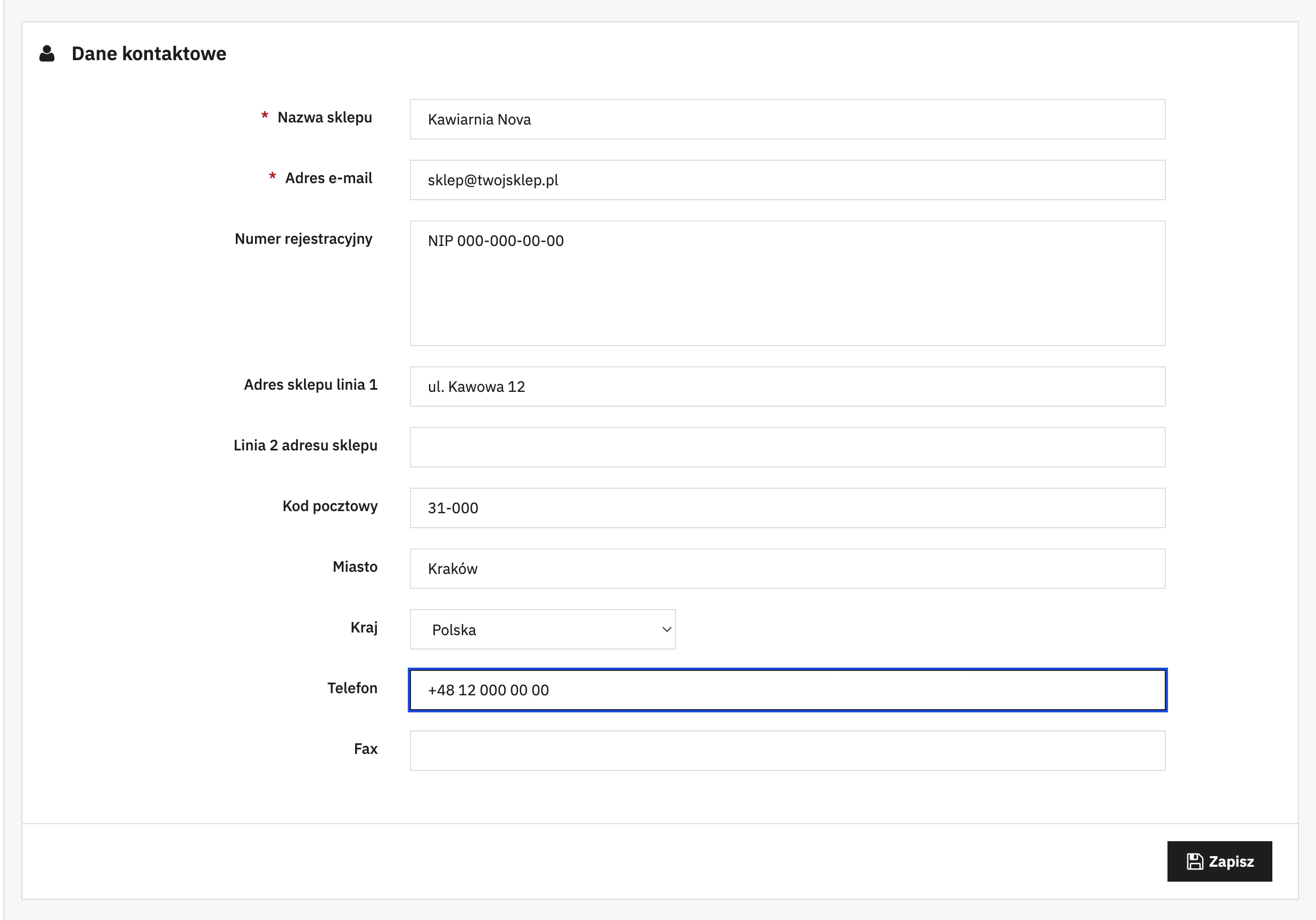Select the Numer rejestracyjny text area

pos(787,283)
